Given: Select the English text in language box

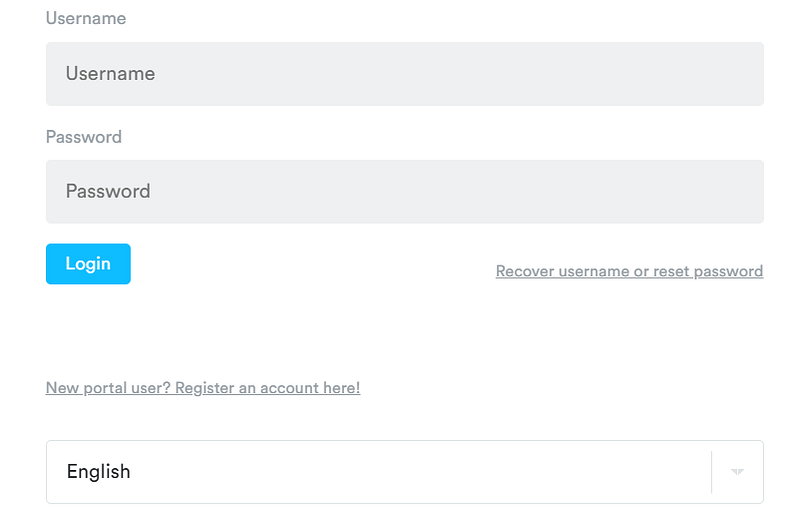Looking at the screenshot, I should click(x=98, y=472).
